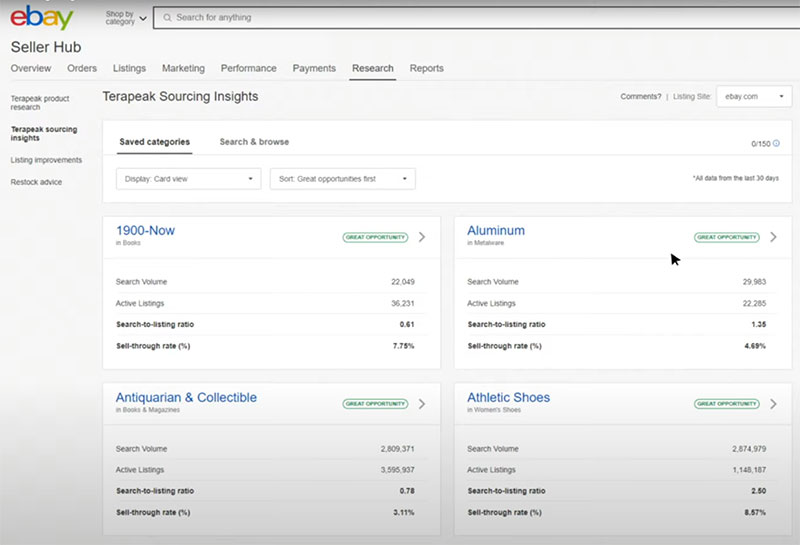The image size is (800, 545).
Task: Switch to Search & browse tab
Action: coord(254,142)
